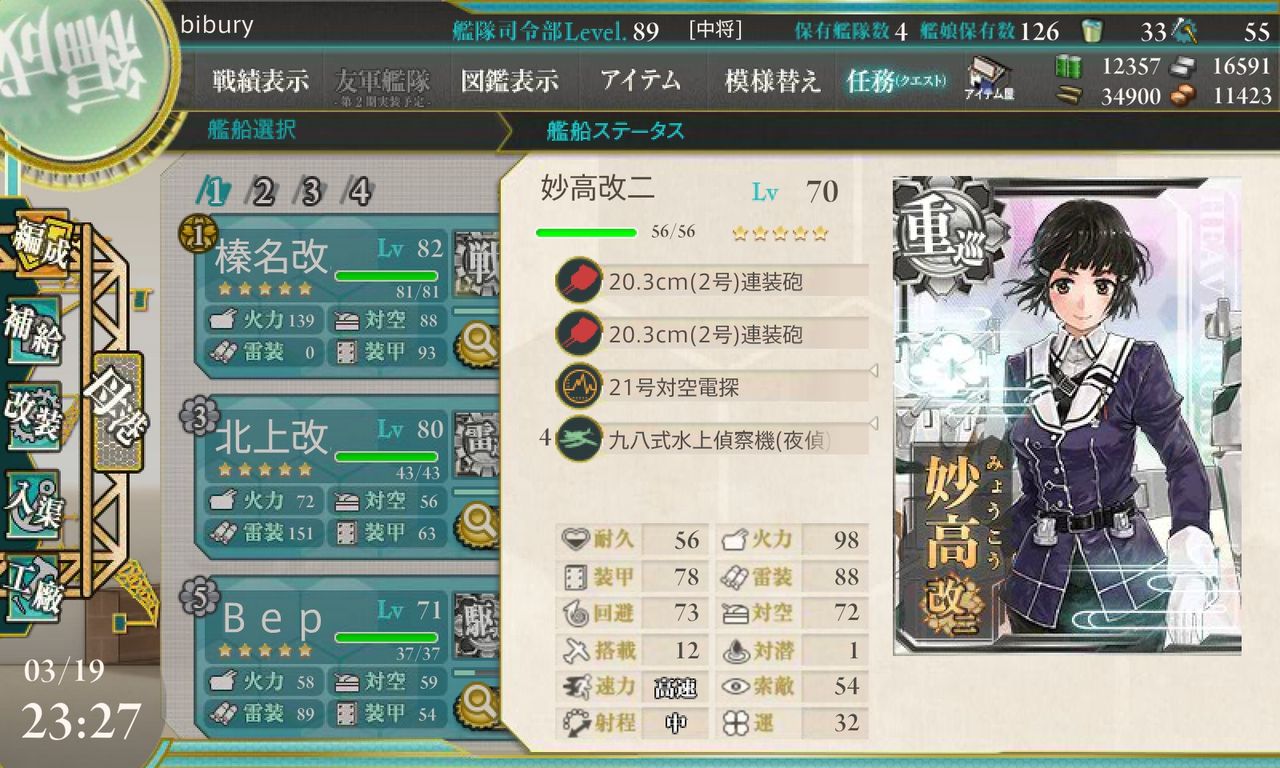Click 妙高改二 green HP bar

(x=586, y=232)
